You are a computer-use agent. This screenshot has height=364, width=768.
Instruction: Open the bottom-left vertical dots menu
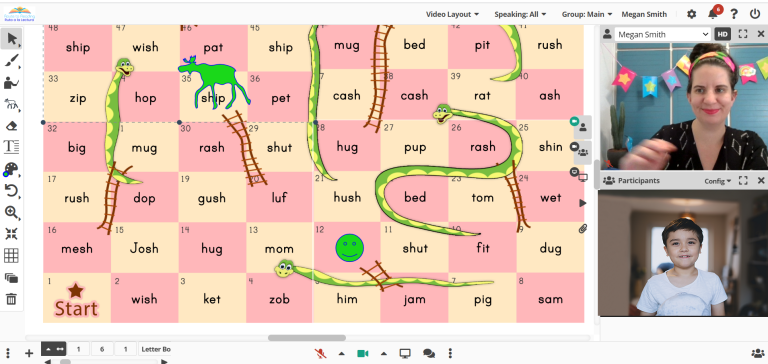click(8, 353)
